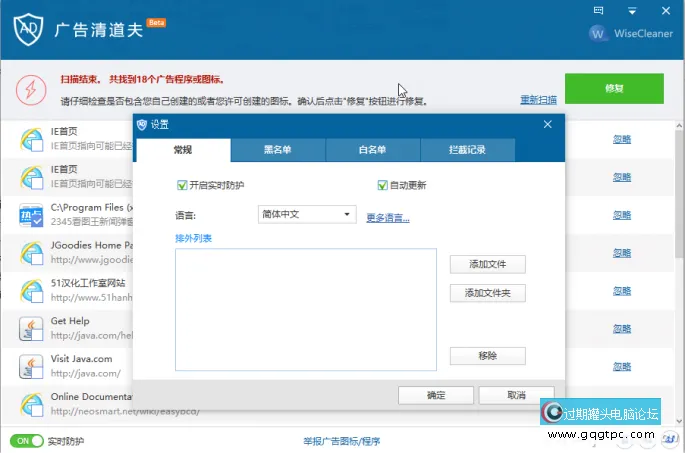This screenshot has height=453, width=685.
Task: Click the Get Help Java icon
Action: (31, 329)
